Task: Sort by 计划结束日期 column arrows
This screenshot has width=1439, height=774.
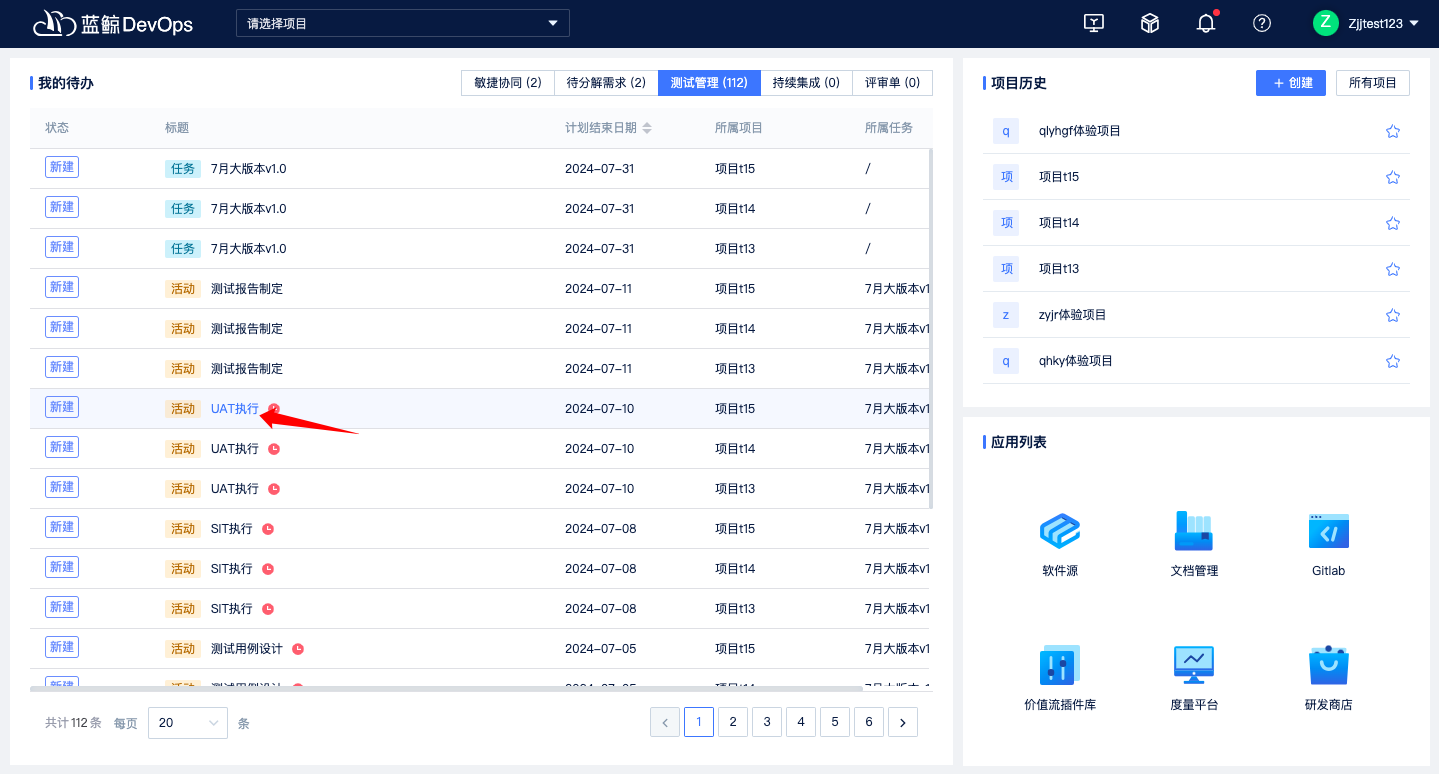Action: [x=647, y=128]
